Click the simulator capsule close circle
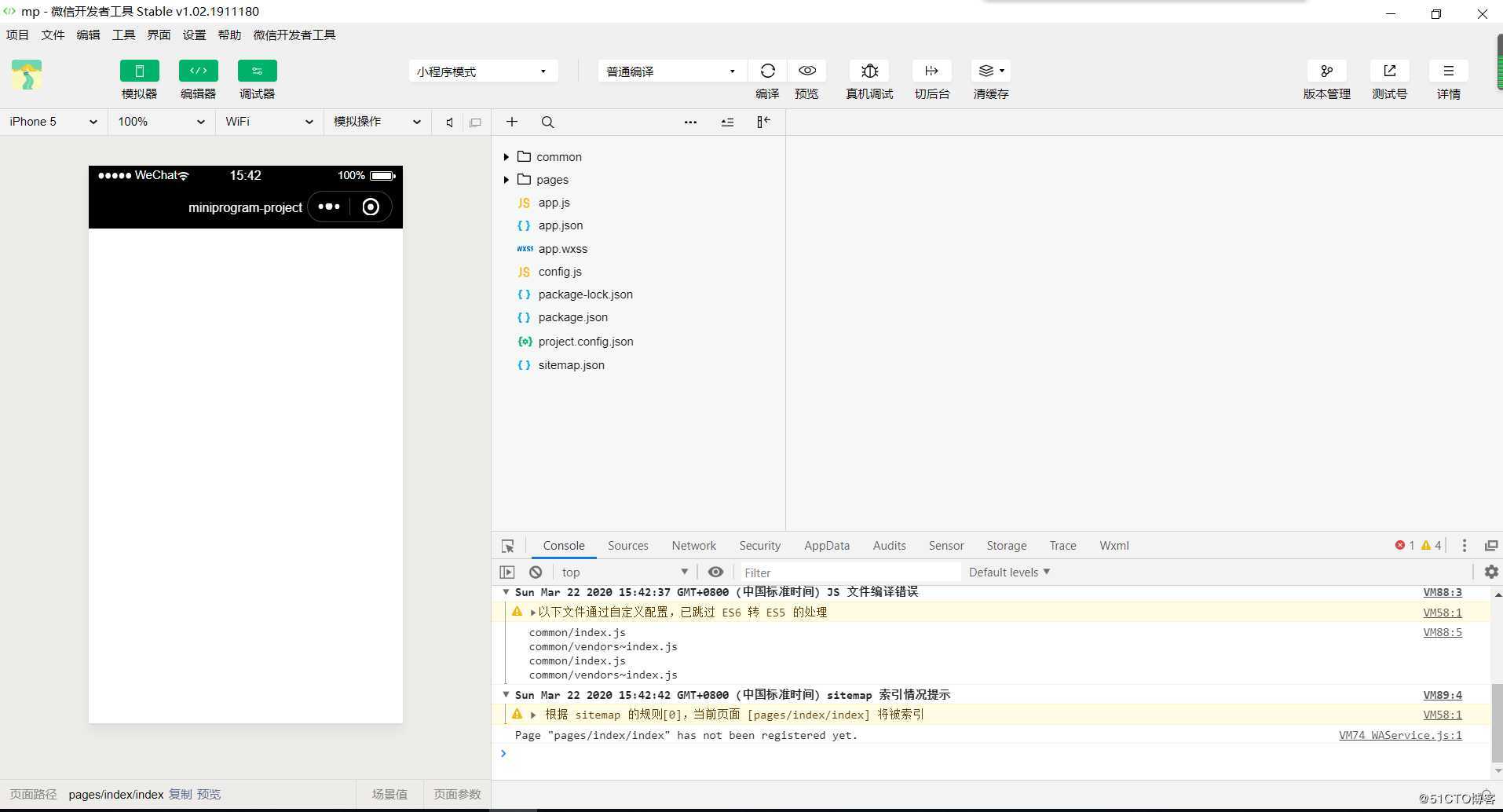Screen dimensions: 1503x812 pyautogui.click(x=371, y=207)
